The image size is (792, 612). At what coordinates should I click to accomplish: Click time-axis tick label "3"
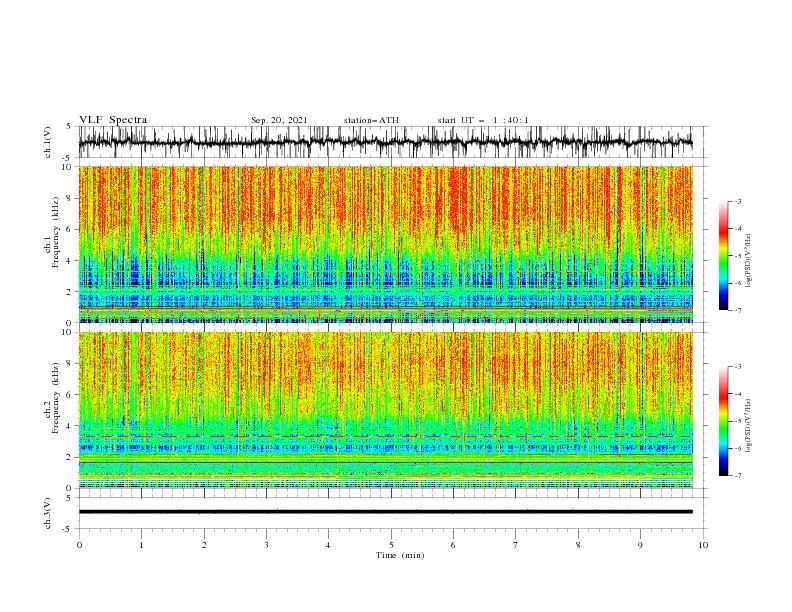click(266, 545)
